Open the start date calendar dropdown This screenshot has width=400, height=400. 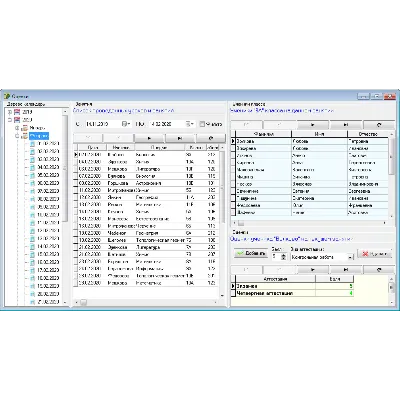pos(126,124)
